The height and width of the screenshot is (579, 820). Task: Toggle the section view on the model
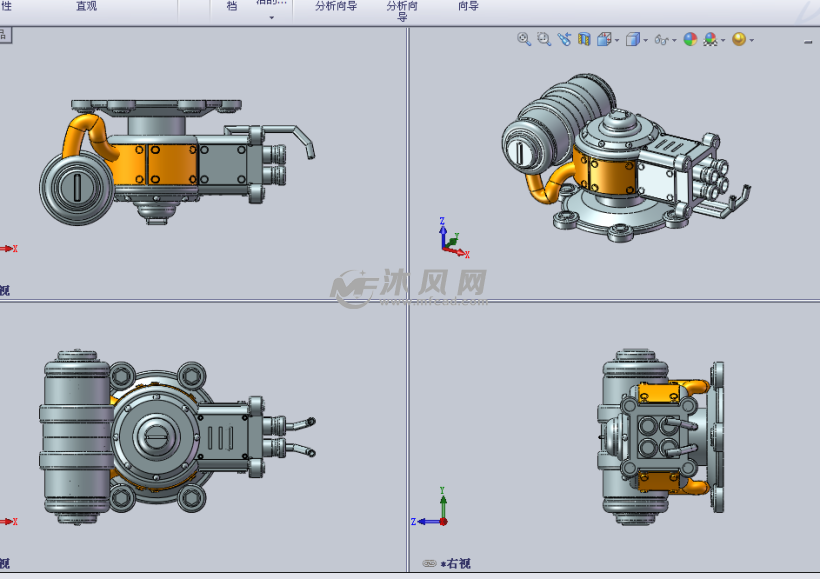tap(584, 40)
